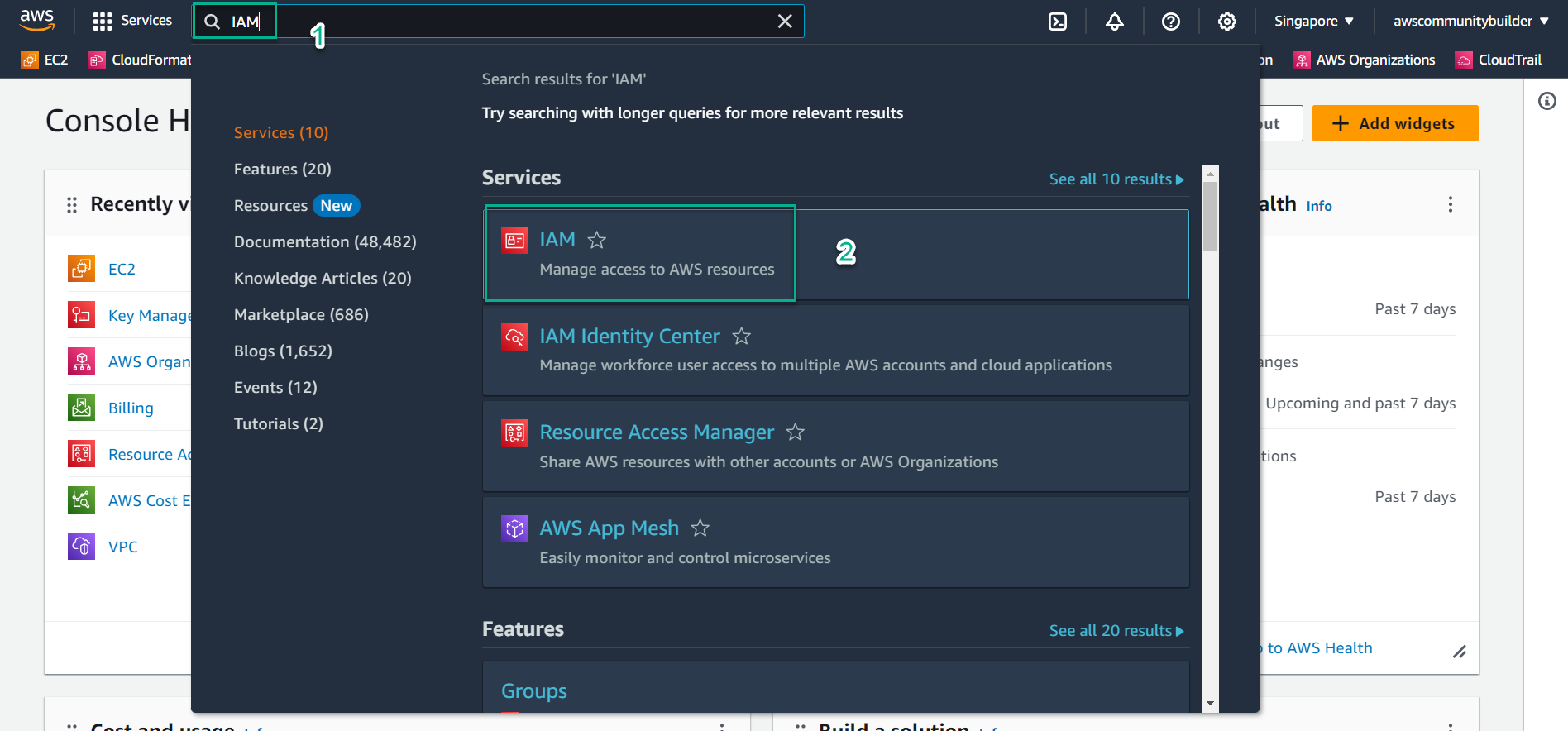Viewport: 1568px width, 731px height.
Task: Open AWS Organizations favorite shortcut
Action: click(1365, 60)
